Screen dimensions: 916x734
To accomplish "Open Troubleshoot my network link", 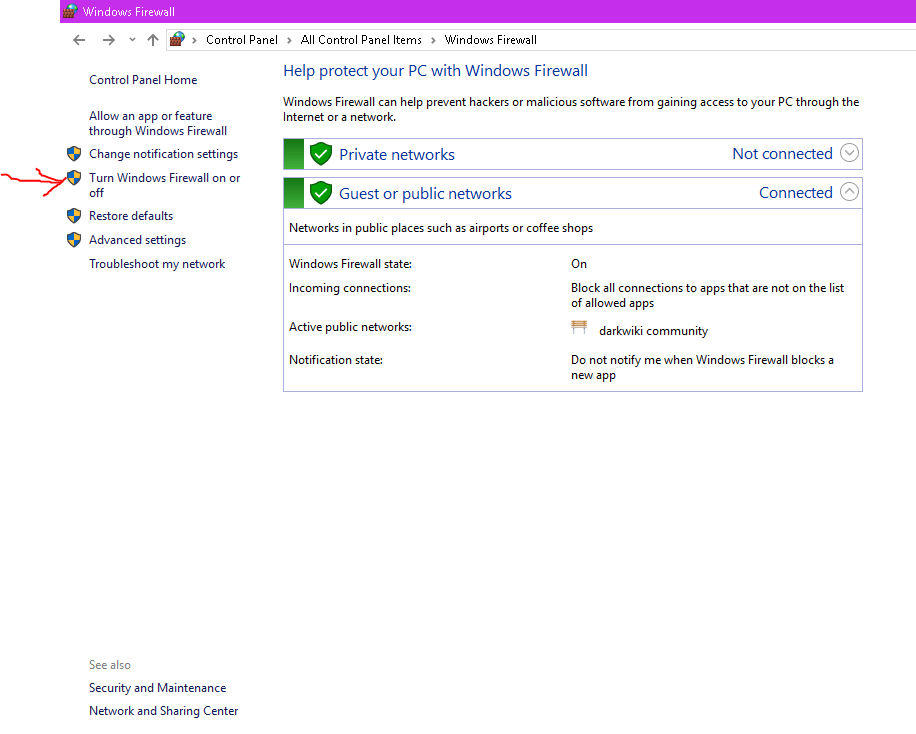I will pyautogui.click(x=157, y=264).
